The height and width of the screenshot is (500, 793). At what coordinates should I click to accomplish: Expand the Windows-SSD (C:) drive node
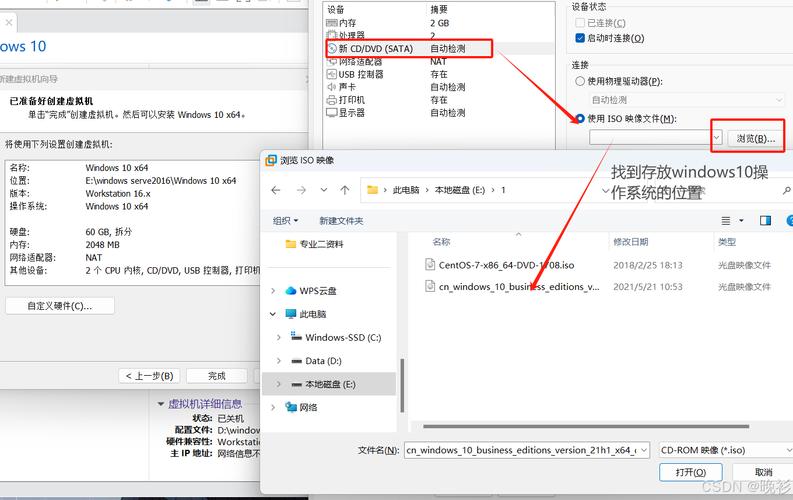(x=279, y=337)
